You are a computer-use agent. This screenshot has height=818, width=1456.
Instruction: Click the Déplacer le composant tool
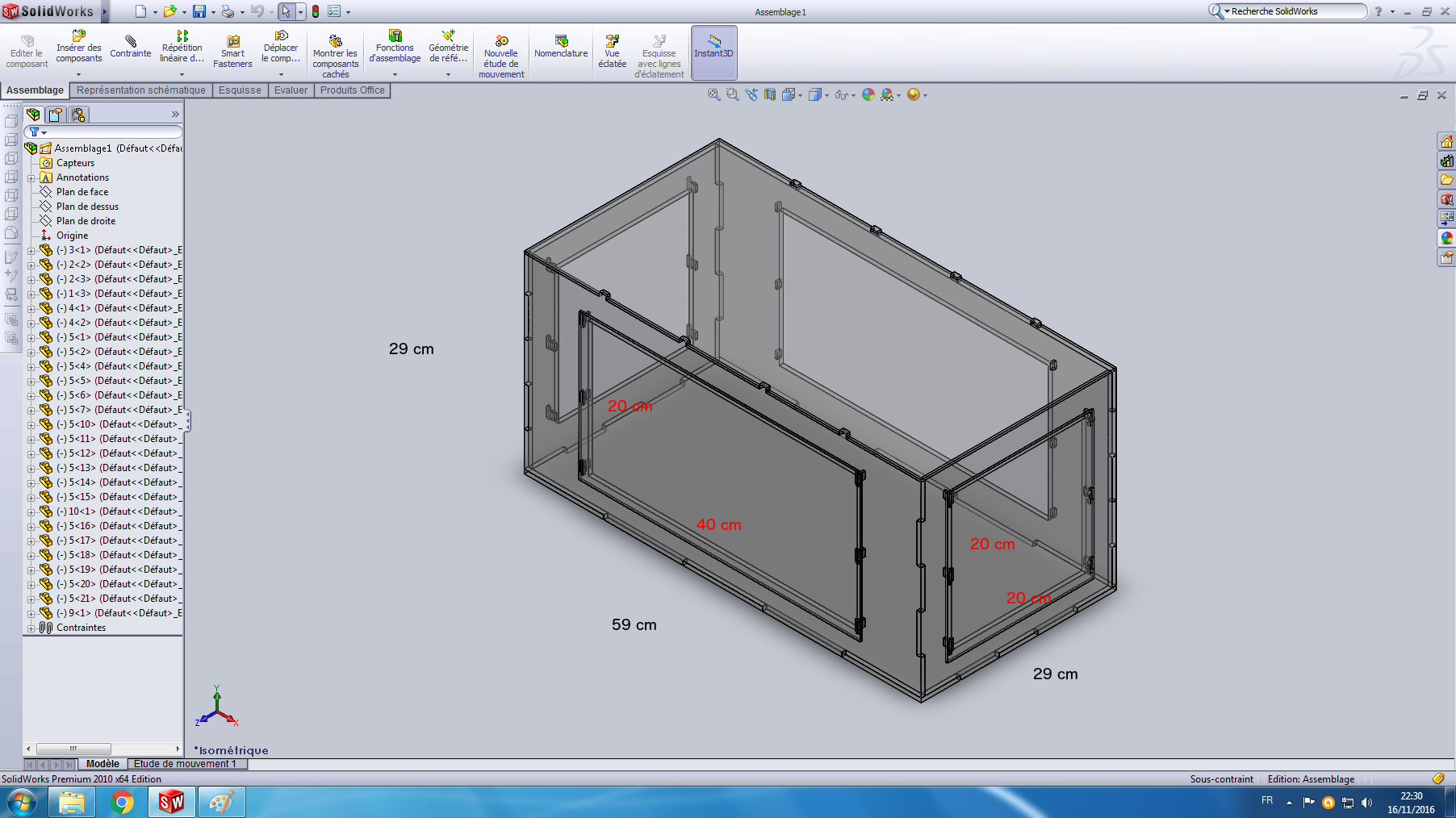pyautogui.click(x=280, y=47)
